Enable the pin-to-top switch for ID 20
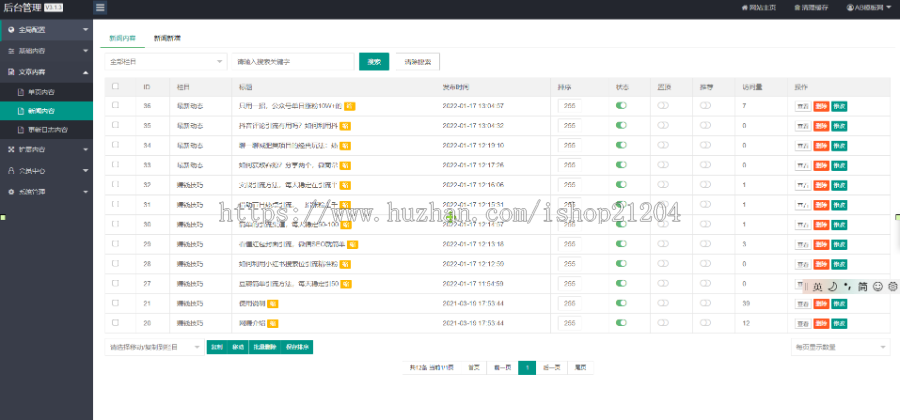The width and height of the screenshot is (900, 420). pos(664,322)
